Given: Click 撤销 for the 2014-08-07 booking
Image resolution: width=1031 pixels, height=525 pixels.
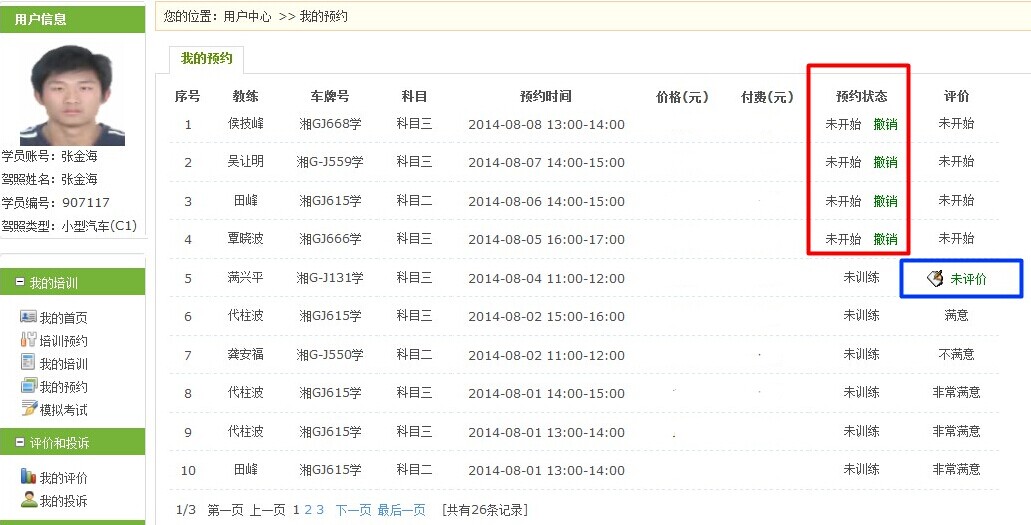Looking at the screenshot, I should coord(885,162).
